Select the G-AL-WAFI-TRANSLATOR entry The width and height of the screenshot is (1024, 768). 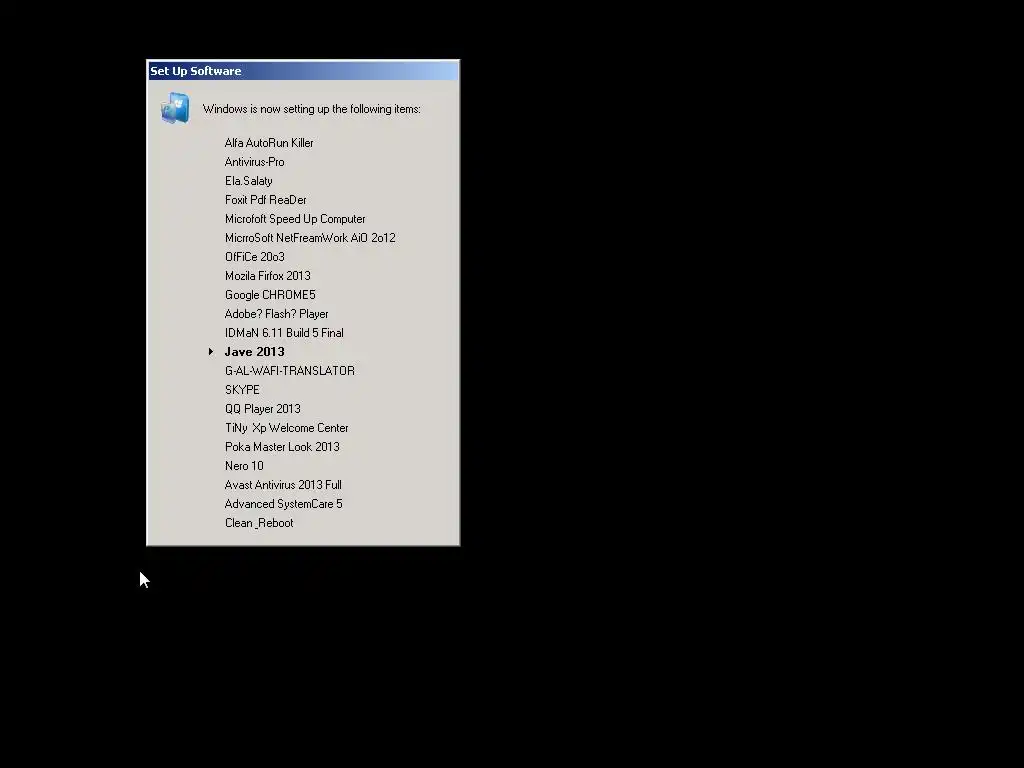click(x=290, y=370)
